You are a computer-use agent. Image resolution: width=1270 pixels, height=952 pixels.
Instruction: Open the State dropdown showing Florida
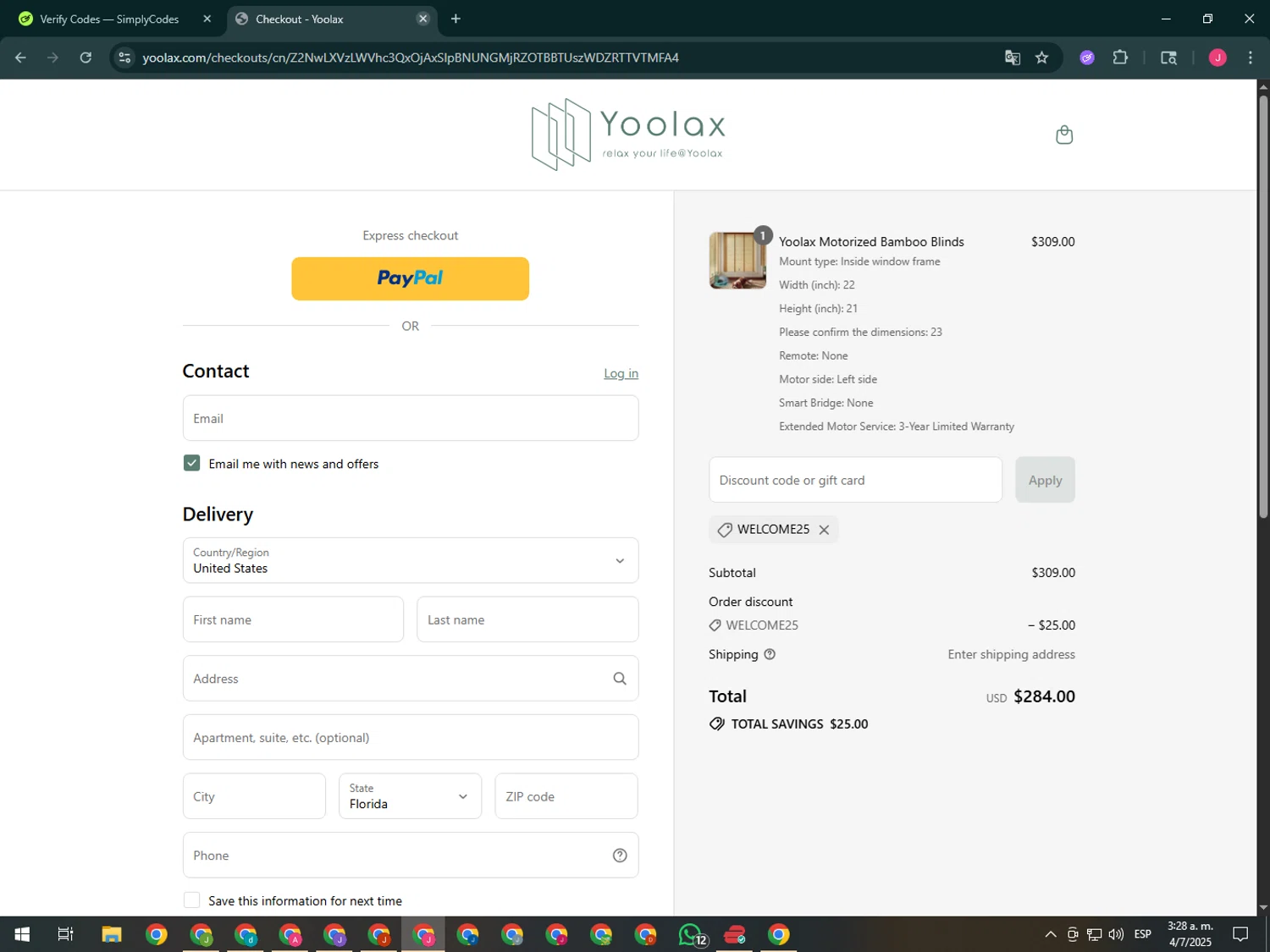410,796
